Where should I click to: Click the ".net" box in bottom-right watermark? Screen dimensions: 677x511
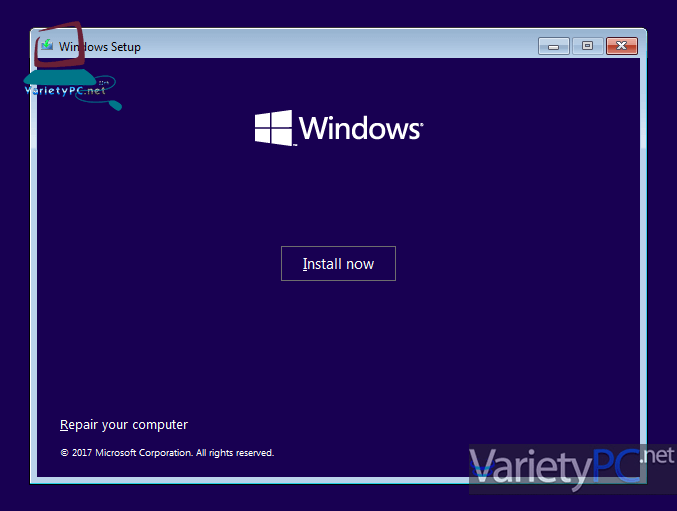point(657,456)
